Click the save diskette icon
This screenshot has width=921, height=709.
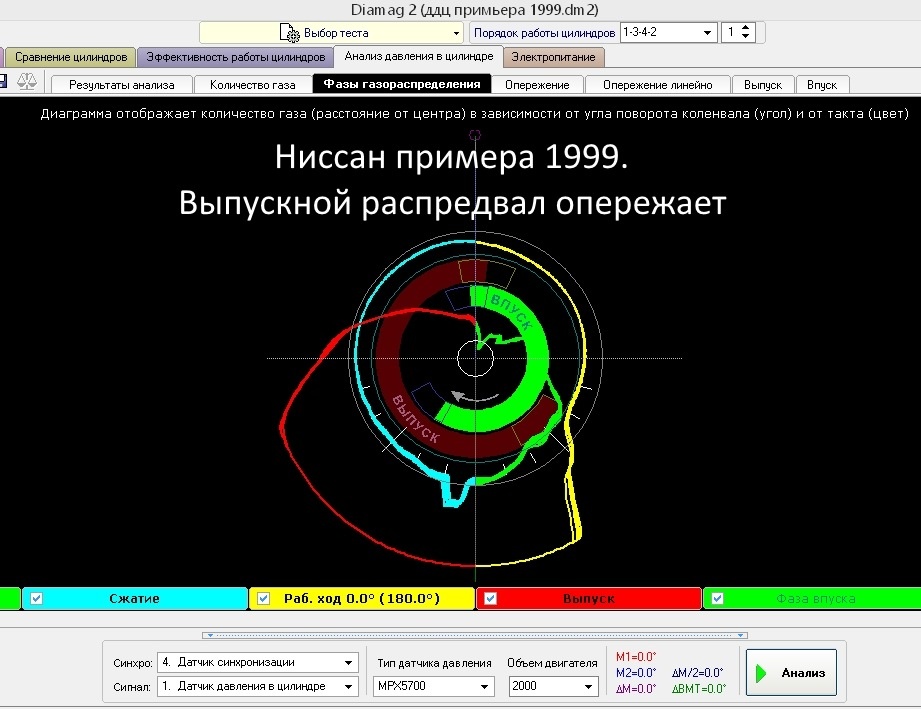coord(3,81)
